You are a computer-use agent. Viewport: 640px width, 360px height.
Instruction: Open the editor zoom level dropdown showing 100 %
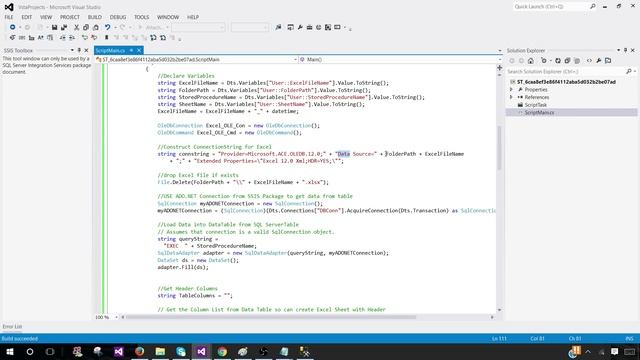(116, 317)
